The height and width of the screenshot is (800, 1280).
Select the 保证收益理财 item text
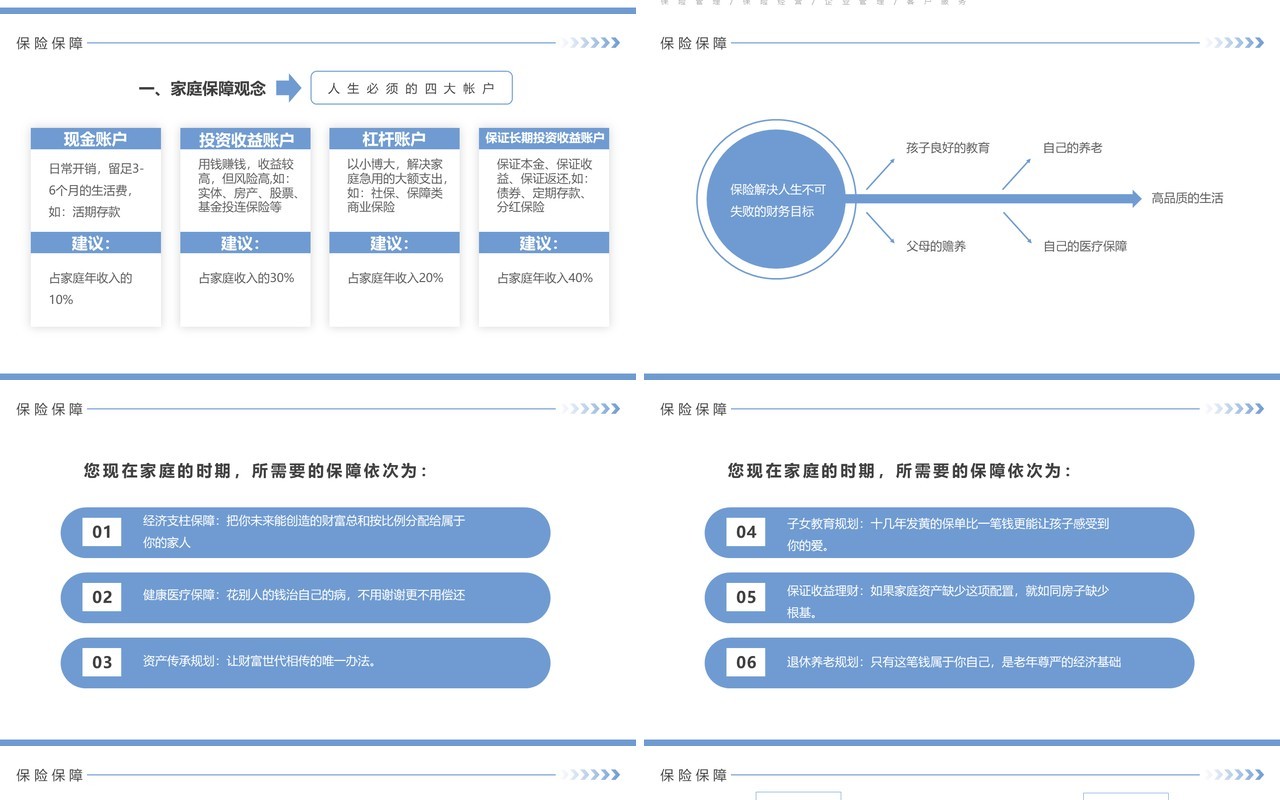click(x=948, y=601)
